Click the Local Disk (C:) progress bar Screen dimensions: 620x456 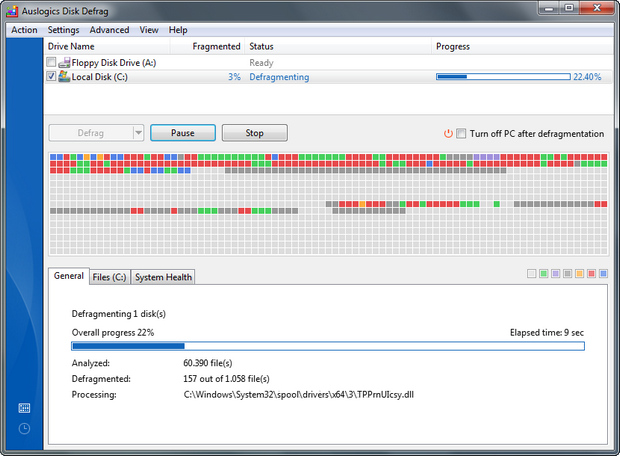pyautogui.click(x=503, y=77)
